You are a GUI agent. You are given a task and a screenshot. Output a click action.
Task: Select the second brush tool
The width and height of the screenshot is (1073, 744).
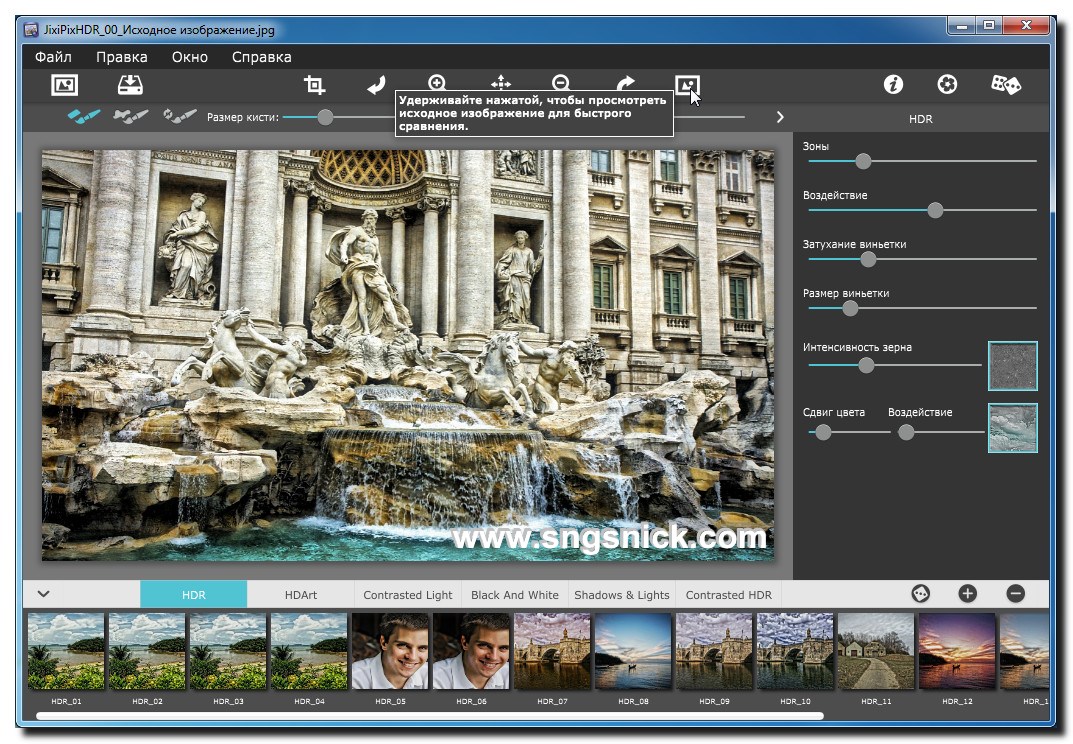point(131,116)
